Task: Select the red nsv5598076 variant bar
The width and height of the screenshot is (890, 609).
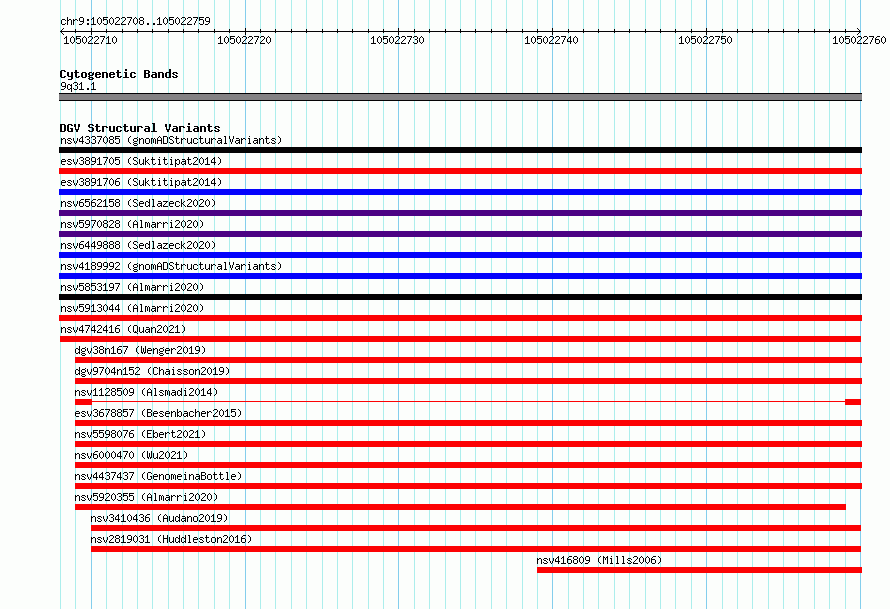Action: pos(468,444)
